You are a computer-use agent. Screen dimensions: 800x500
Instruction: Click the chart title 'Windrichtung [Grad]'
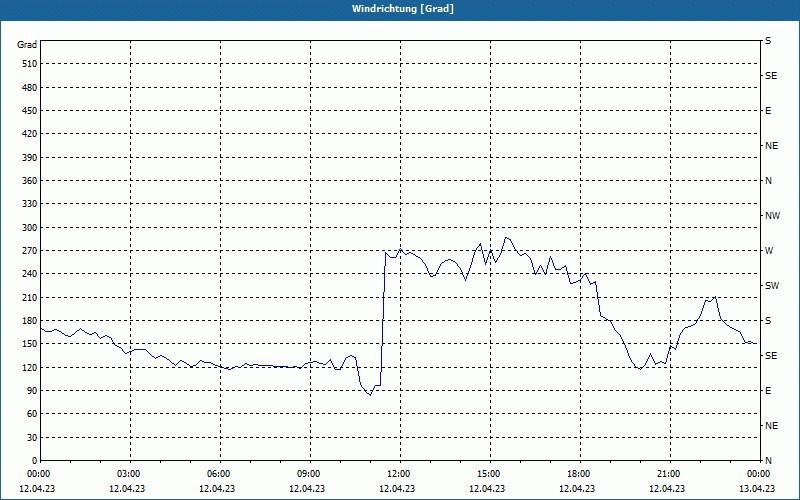coord(403,9)
